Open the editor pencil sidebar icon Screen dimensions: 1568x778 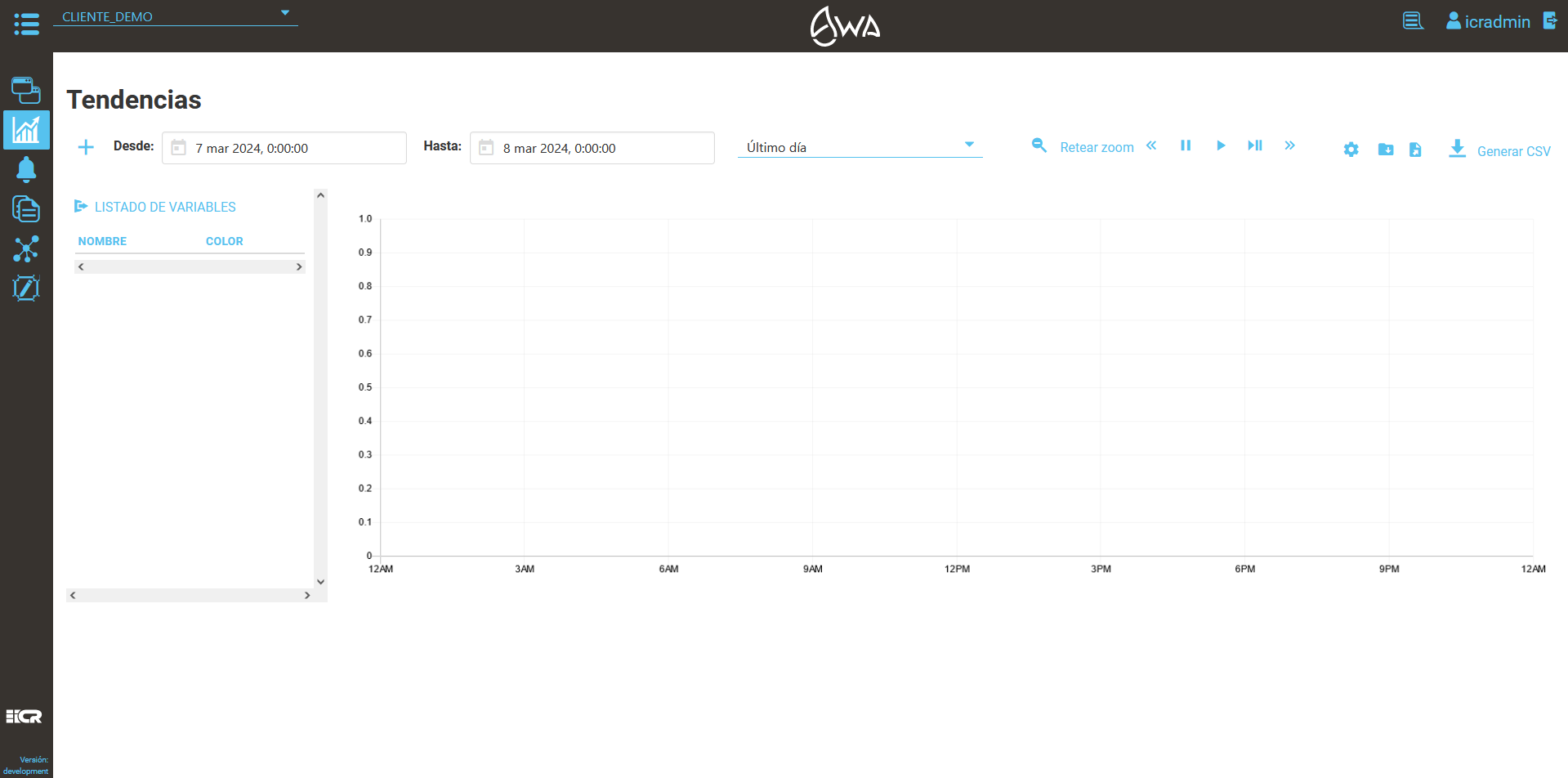[26, 288]
